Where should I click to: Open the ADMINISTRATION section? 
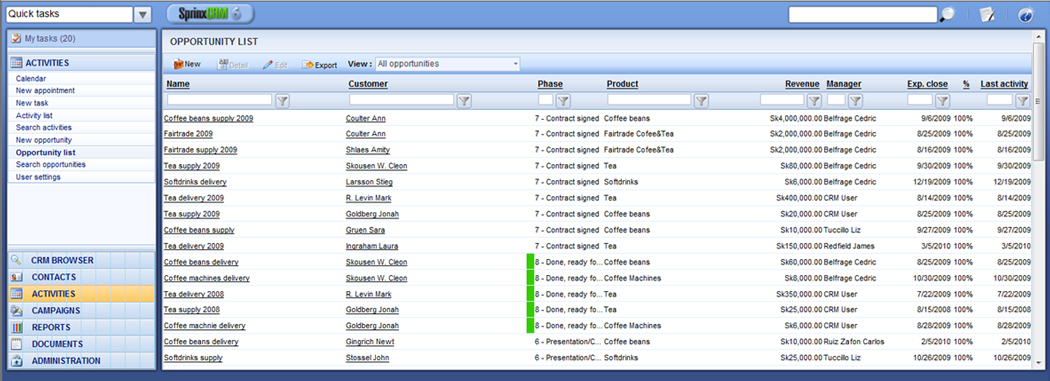(x=81, y=361)
